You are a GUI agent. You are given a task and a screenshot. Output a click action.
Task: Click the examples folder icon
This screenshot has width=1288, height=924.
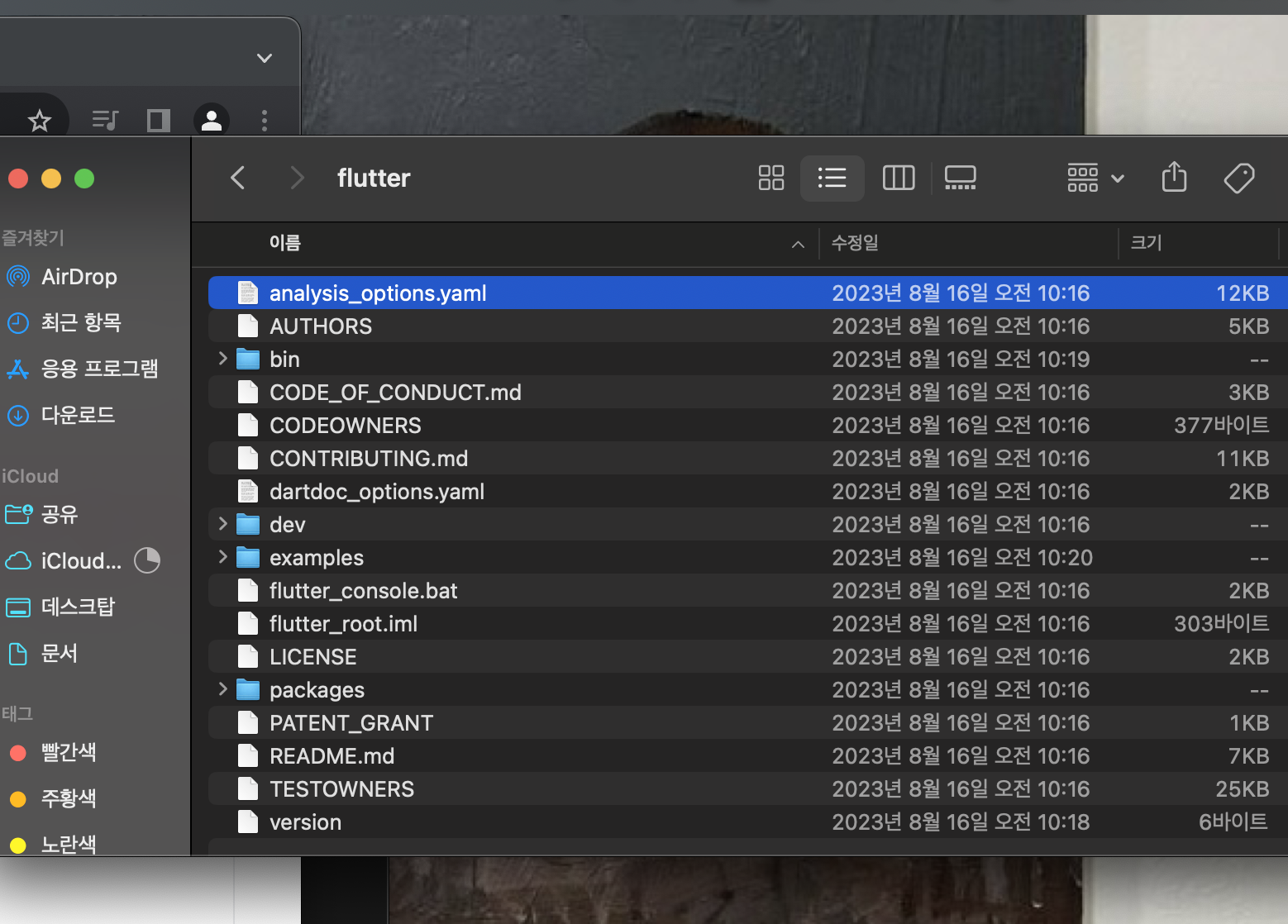[248, 557]
